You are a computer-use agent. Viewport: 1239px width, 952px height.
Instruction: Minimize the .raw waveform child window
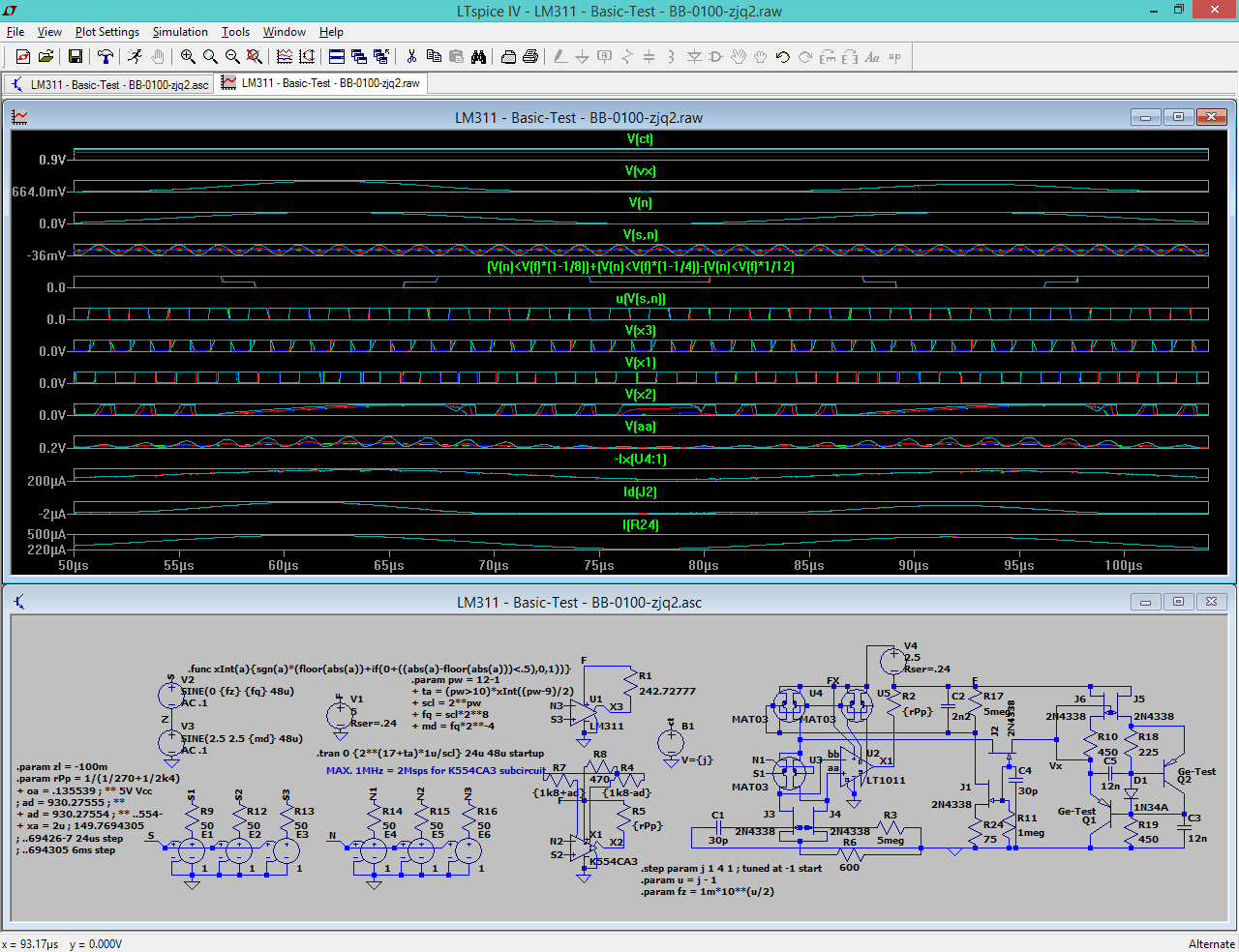tap(1145, 117)
